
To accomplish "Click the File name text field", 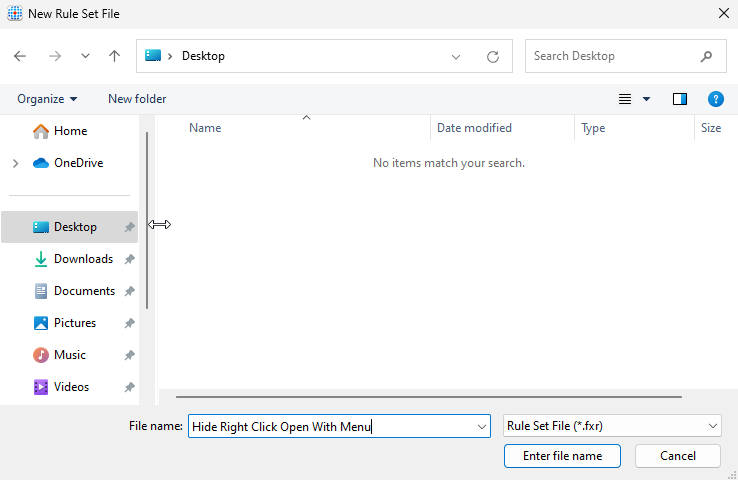I will tap(330, 426).
